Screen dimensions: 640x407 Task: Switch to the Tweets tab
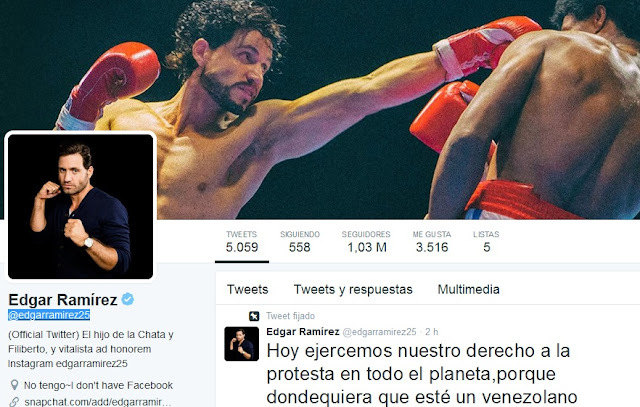point(247,289)
